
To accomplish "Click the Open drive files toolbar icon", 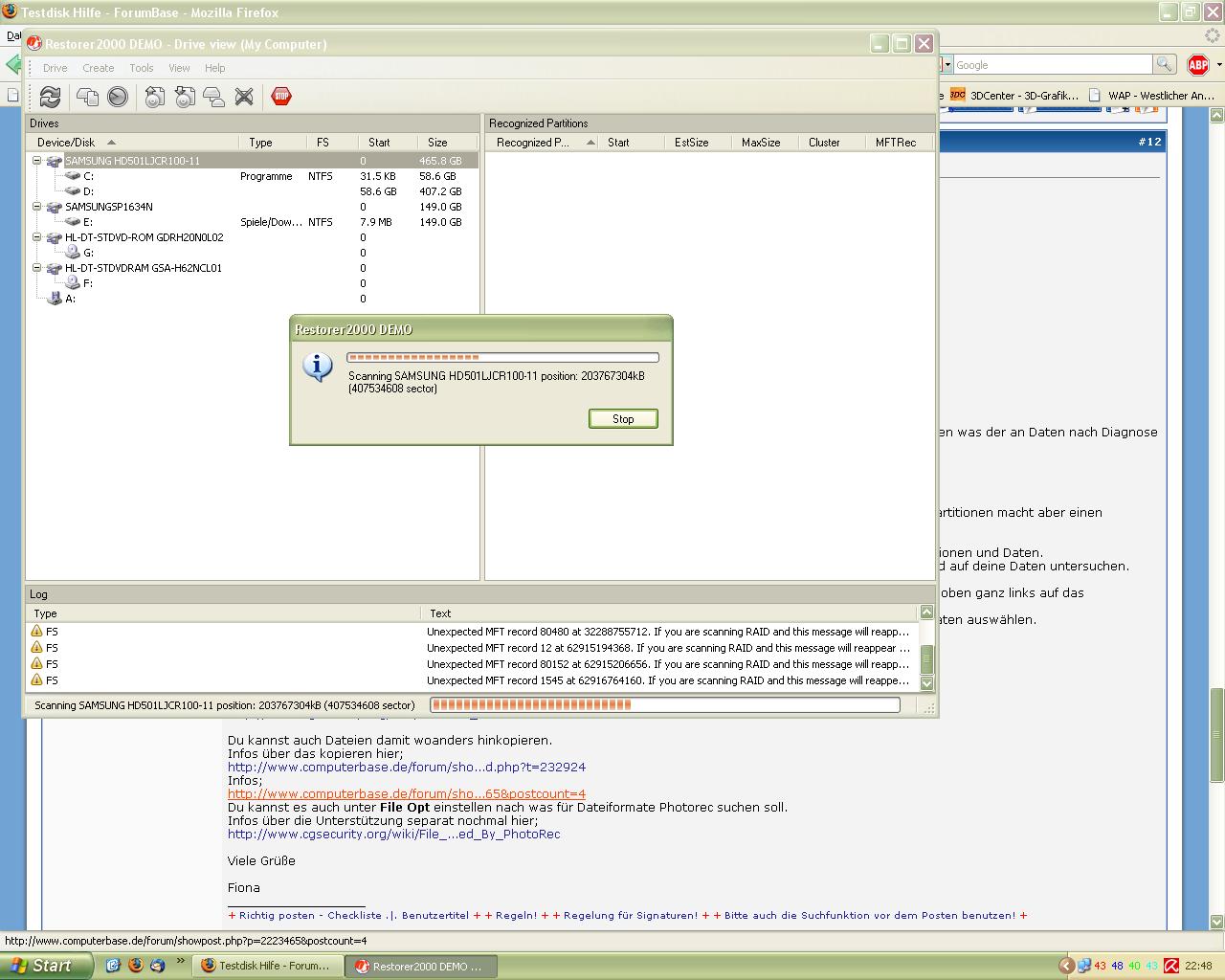I will point(87,97).
